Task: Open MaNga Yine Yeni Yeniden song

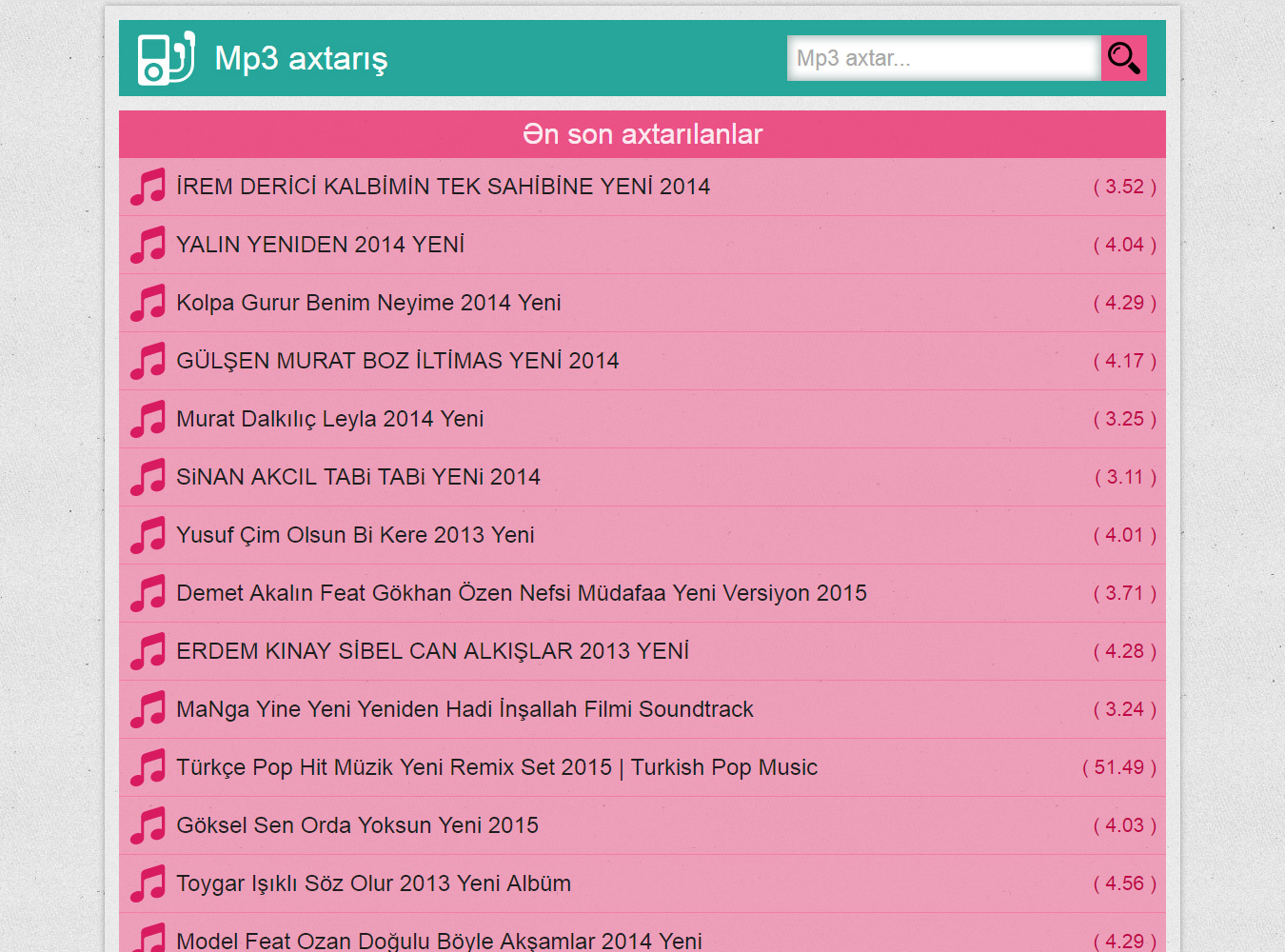Action: coord(465,709)
